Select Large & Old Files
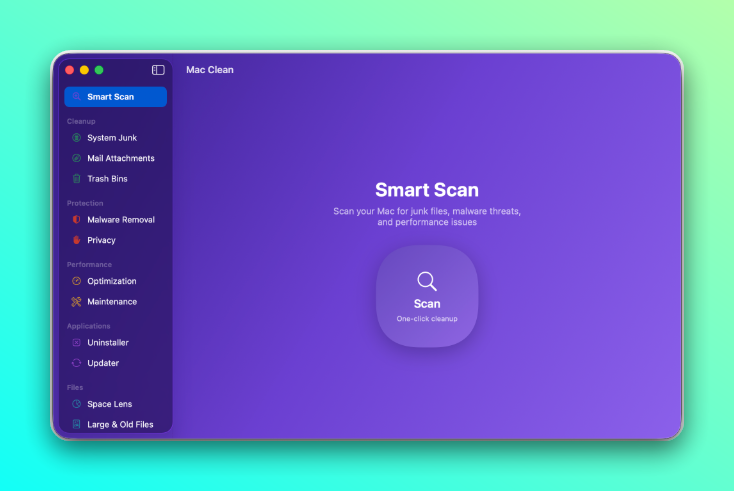This screenshot has height=491, width=734. pyautogui.click(x=116, y=424)
